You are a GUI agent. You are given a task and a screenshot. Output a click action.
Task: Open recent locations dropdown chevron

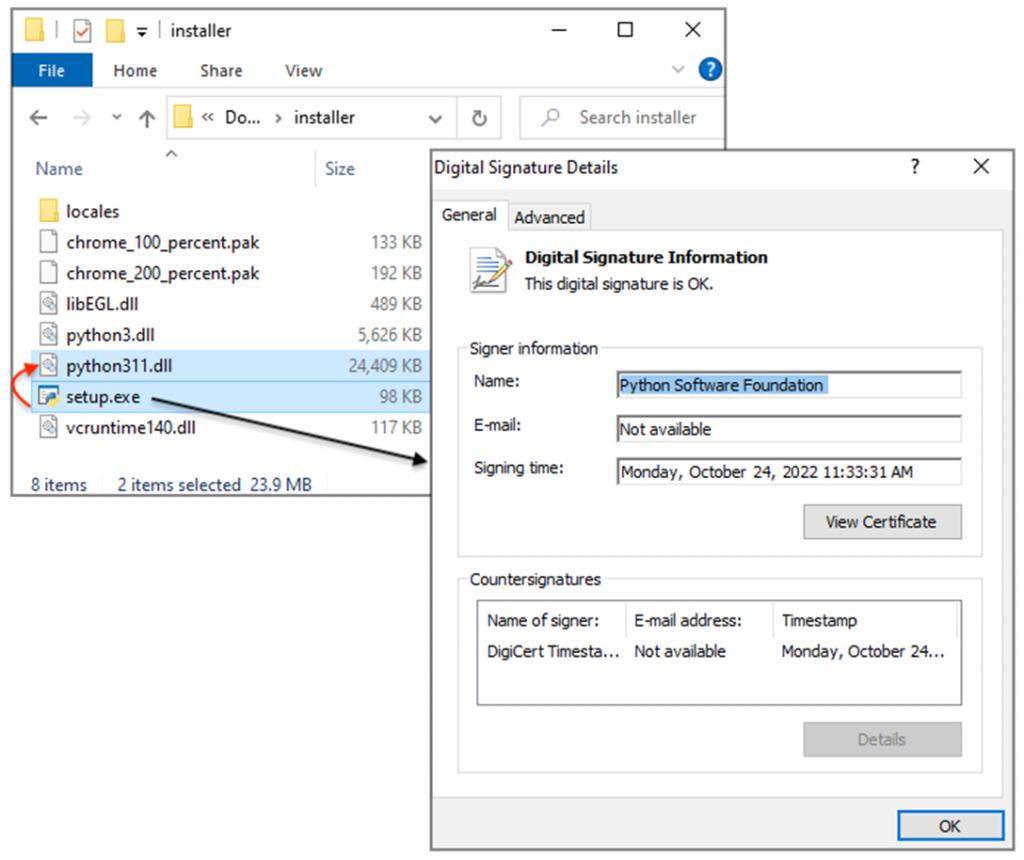click(x=117, y=118)
